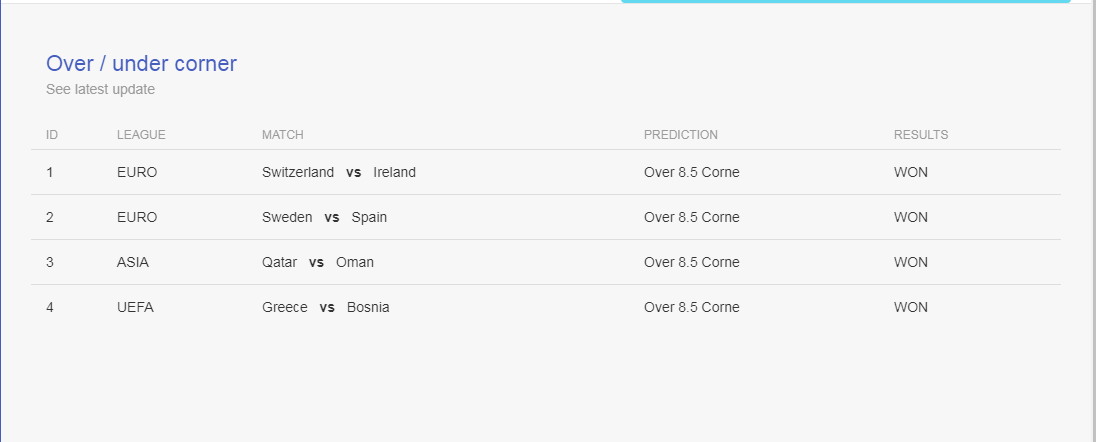Click the MATCH column header
Screen dimensions: 1096x442
coord(282,135)
